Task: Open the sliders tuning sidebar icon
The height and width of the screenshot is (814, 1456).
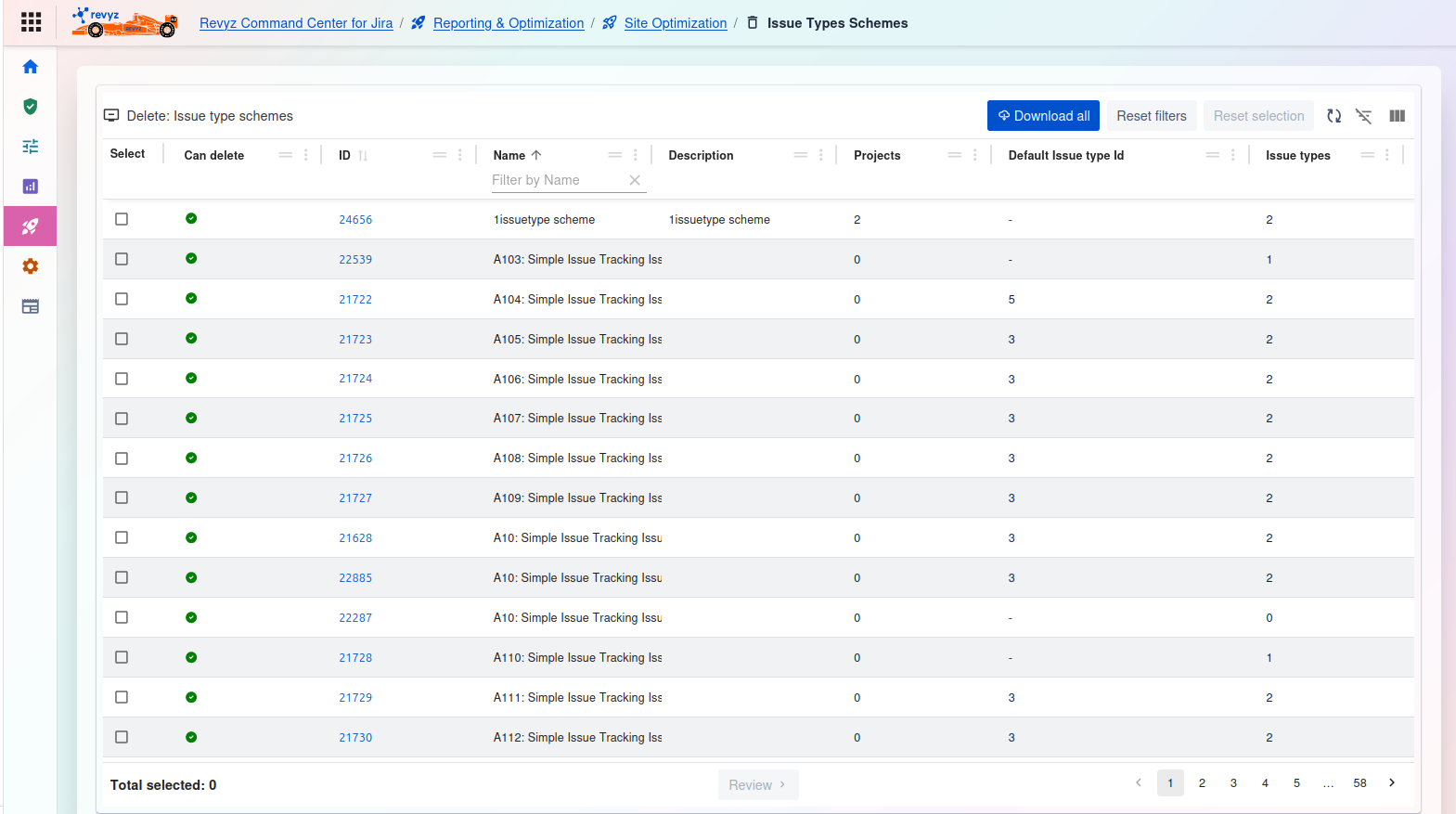Action: pos(31,147)
